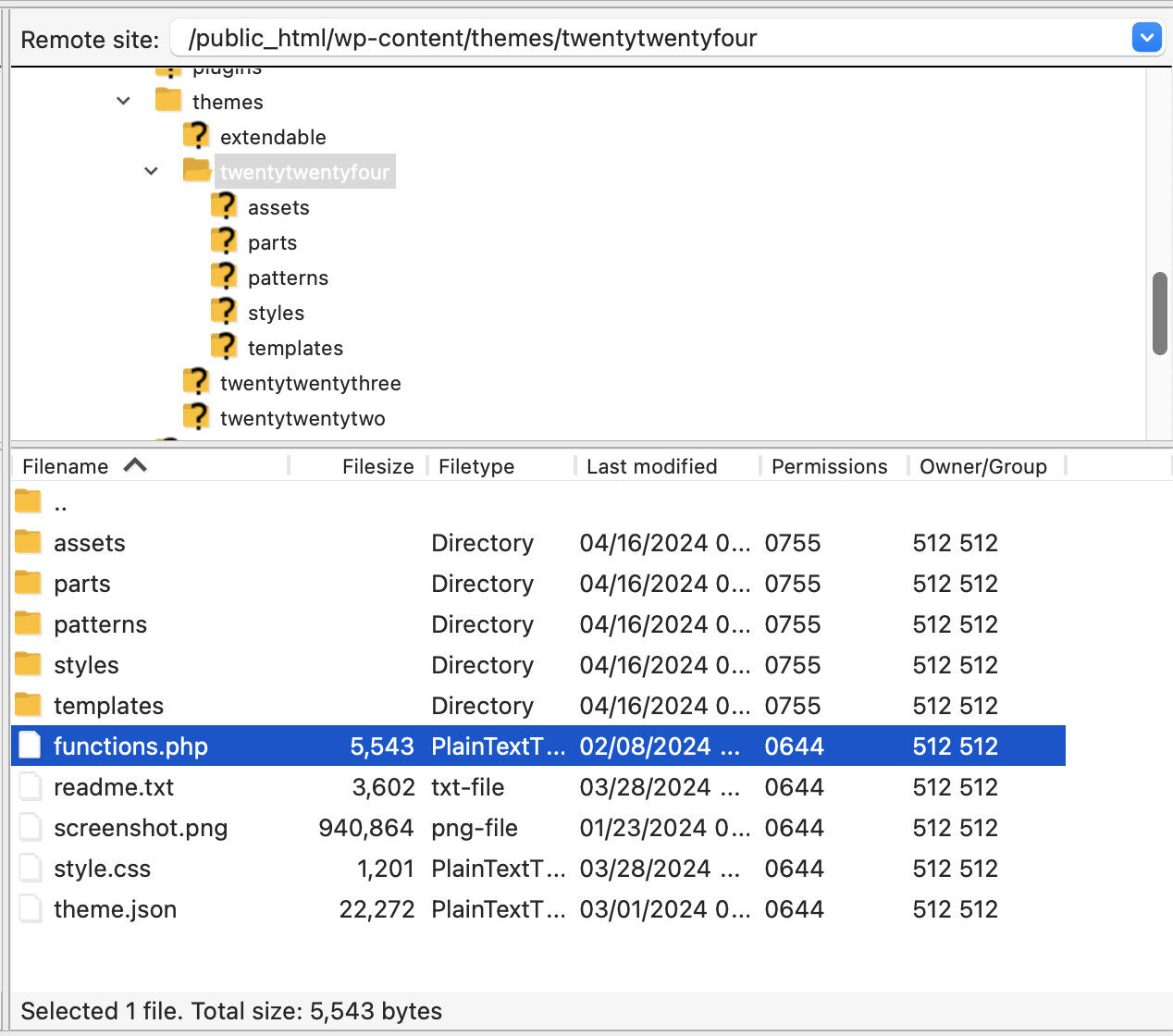The height and width of the screenshot is (1036, 1173).
Task: Select patterns label in the directory tree
Action: (x=288, y=277)
